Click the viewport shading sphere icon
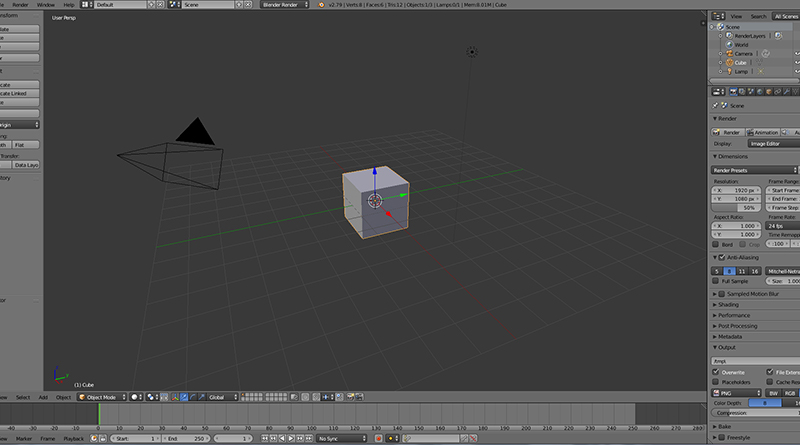The image size is (800, 445). point(136,397)
